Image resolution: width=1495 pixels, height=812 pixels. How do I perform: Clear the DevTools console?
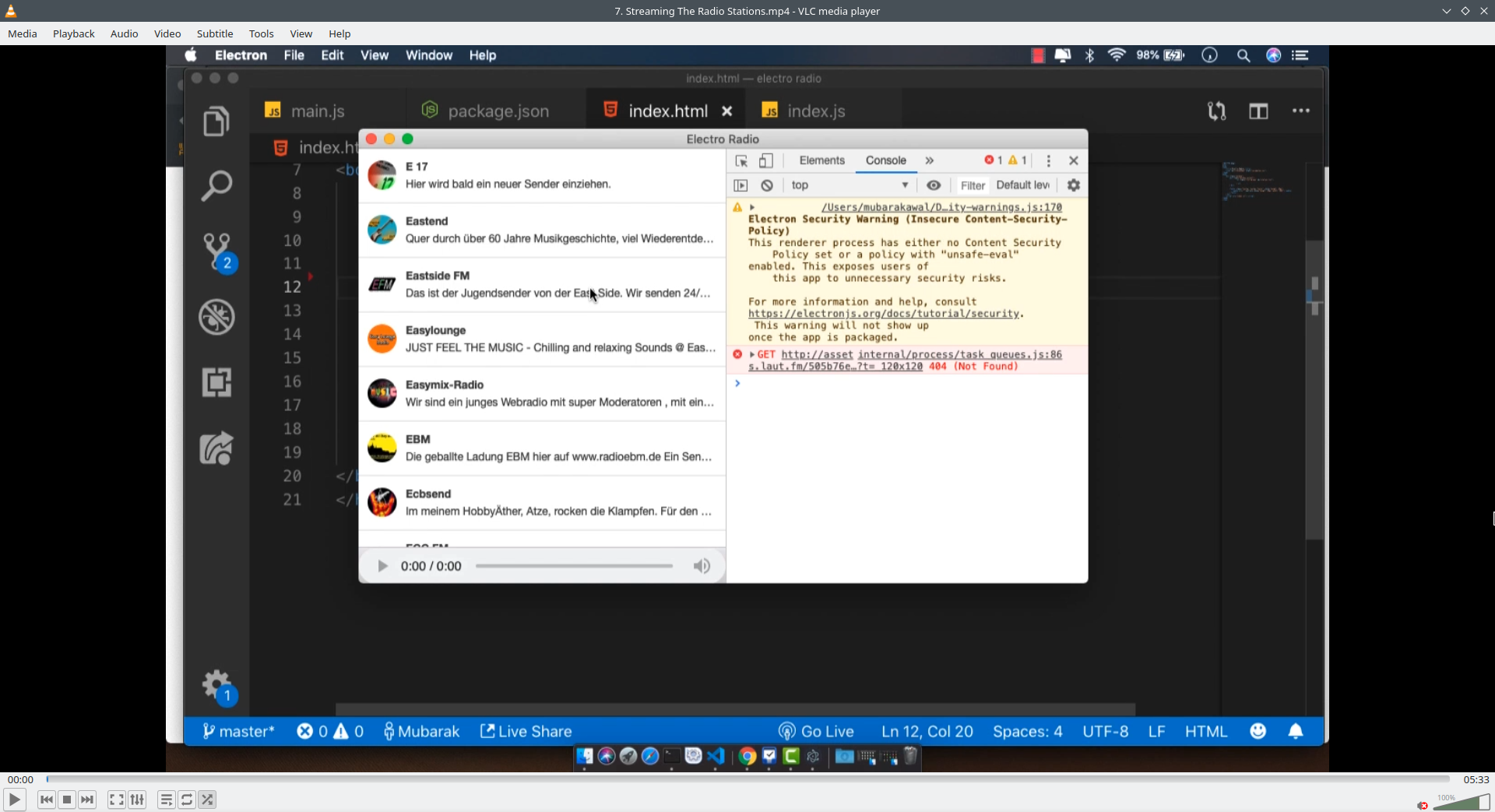point(767,185)
